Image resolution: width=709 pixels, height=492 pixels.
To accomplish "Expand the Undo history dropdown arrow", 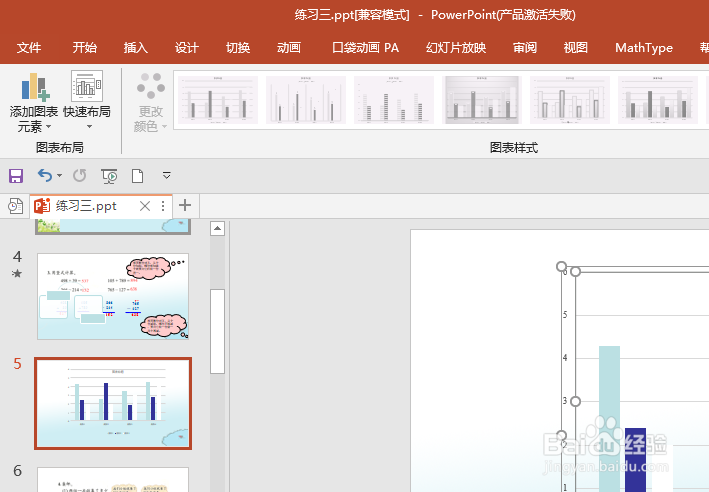I will (59, 175).
